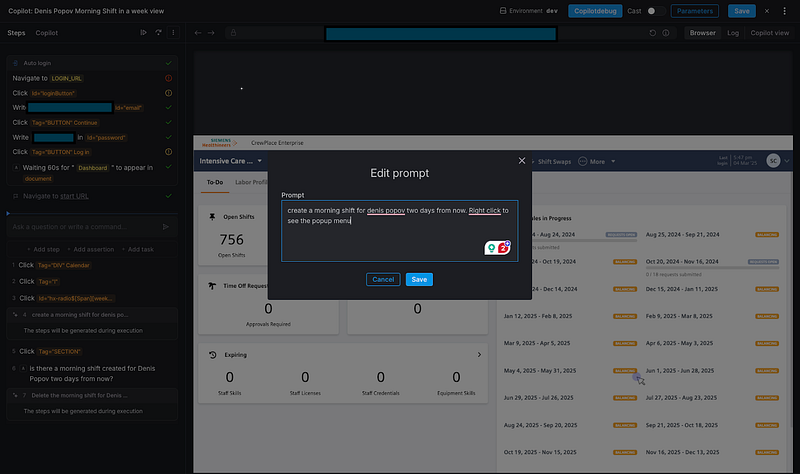The height and width of the screenshot is (474, 800).
Task: Click the Environment icon
Action: (x=503, y=11)
